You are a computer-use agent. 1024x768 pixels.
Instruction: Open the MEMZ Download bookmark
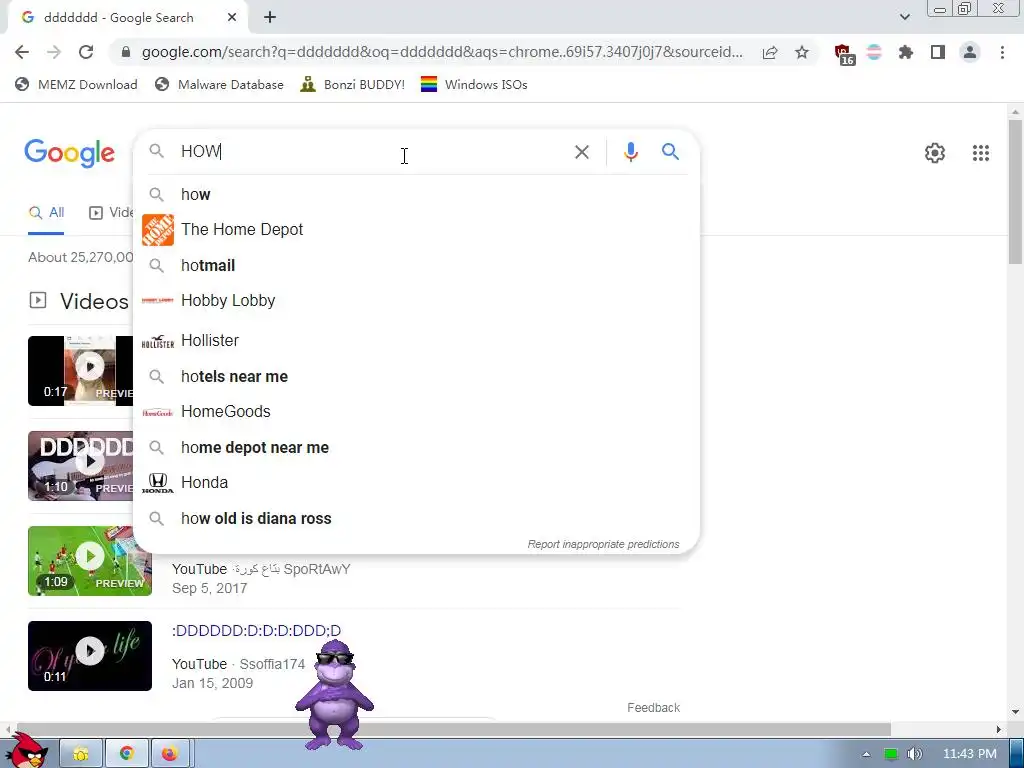pyautogui.click(x=76, y=84)
